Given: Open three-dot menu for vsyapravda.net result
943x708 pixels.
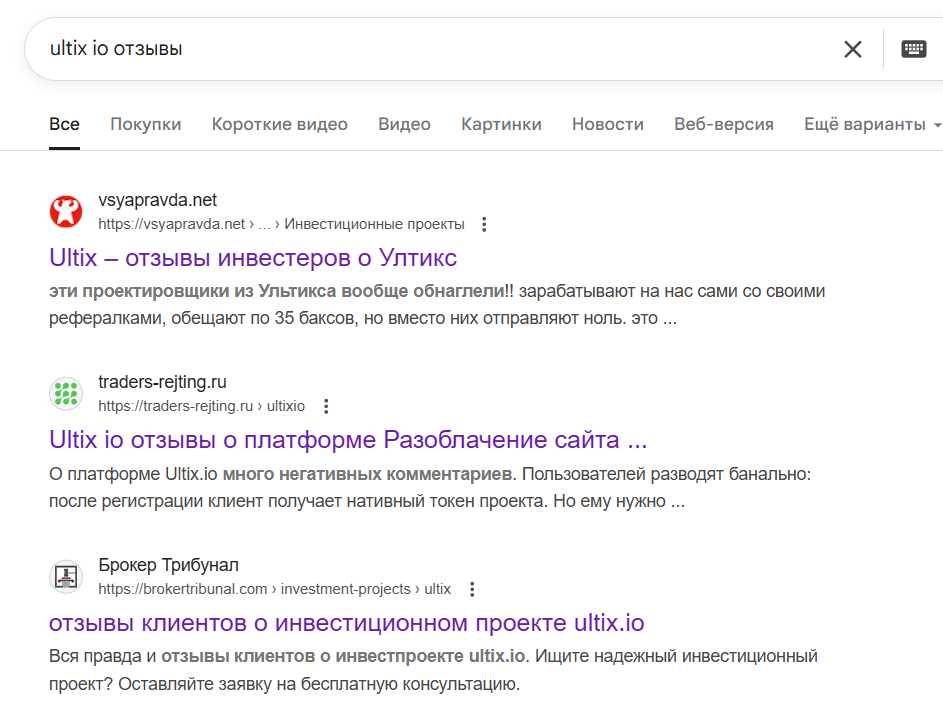Looking at the screenshot, I should coord(484,224).
